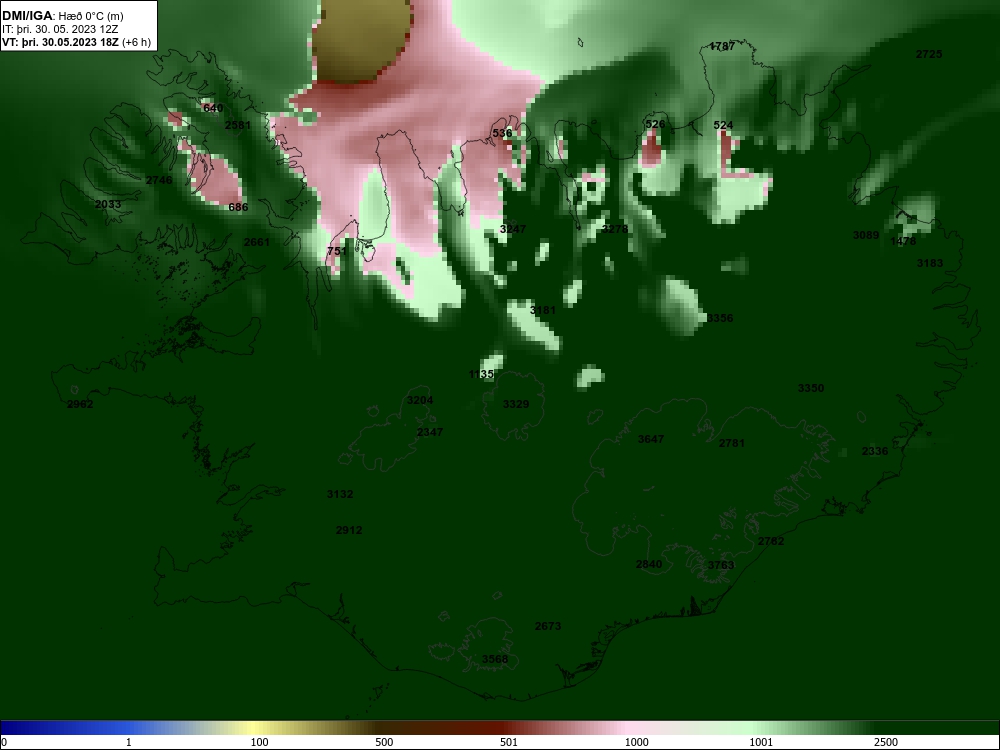Click the 2912 map value

[349, 531]
